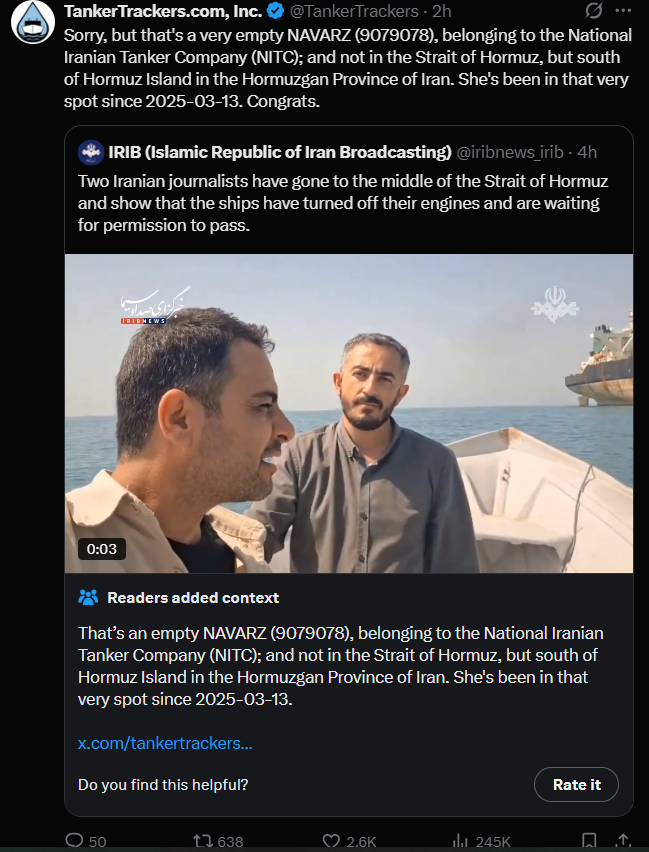Open the @TankerTrackers handle
This screenshot has height=852, width=649.
(354, 11)
